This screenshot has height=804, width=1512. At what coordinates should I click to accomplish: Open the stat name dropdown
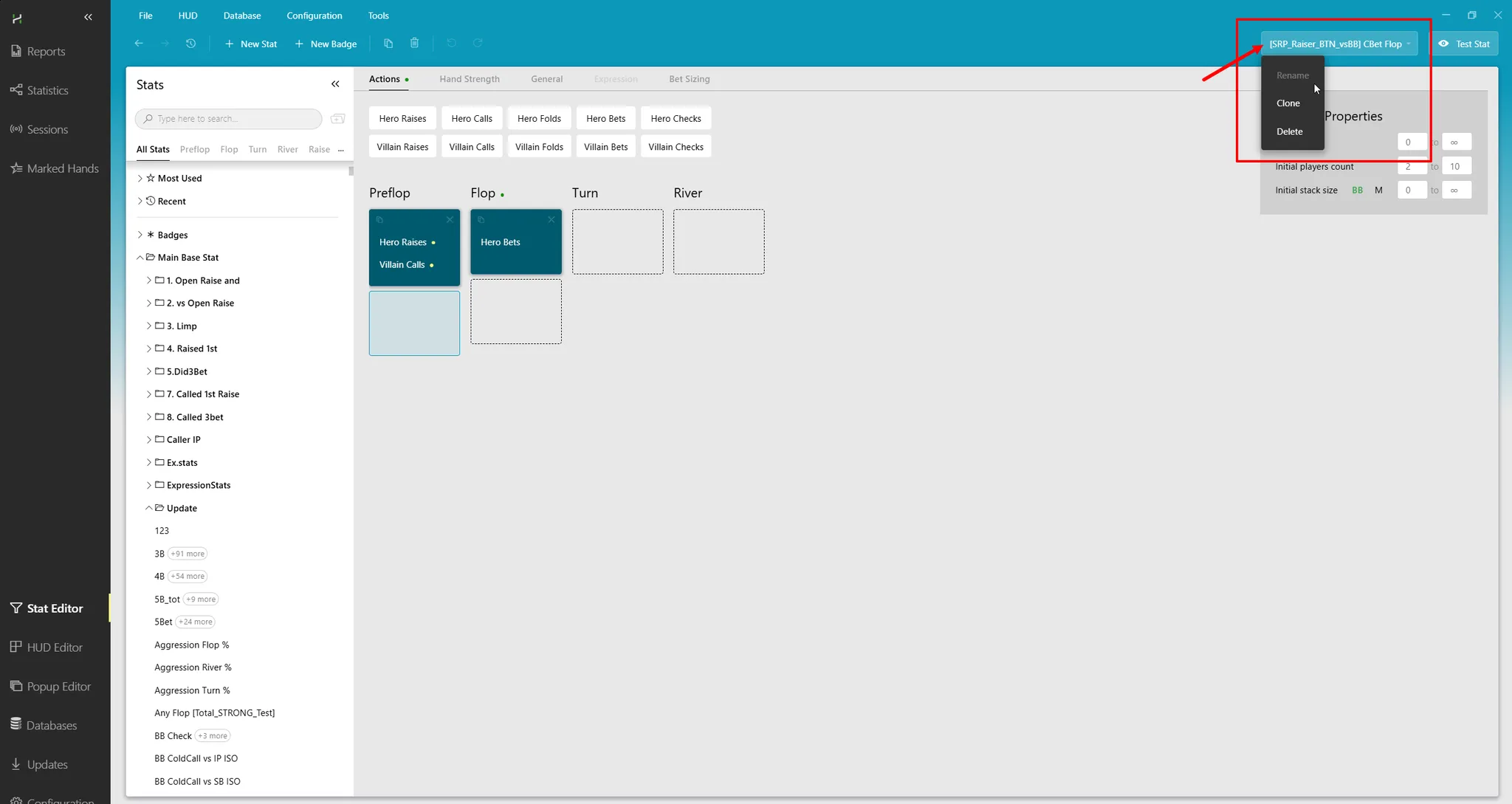[1339, 44]
